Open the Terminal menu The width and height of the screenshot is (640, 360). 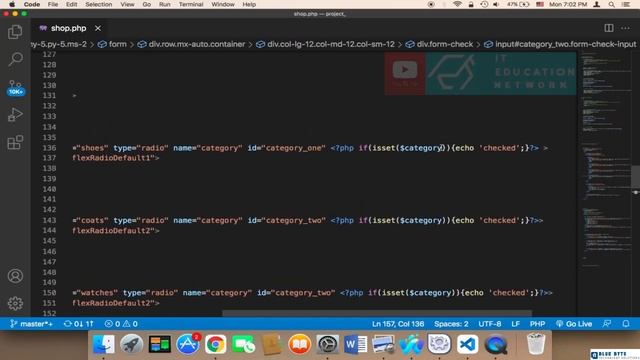click(191, 4)
